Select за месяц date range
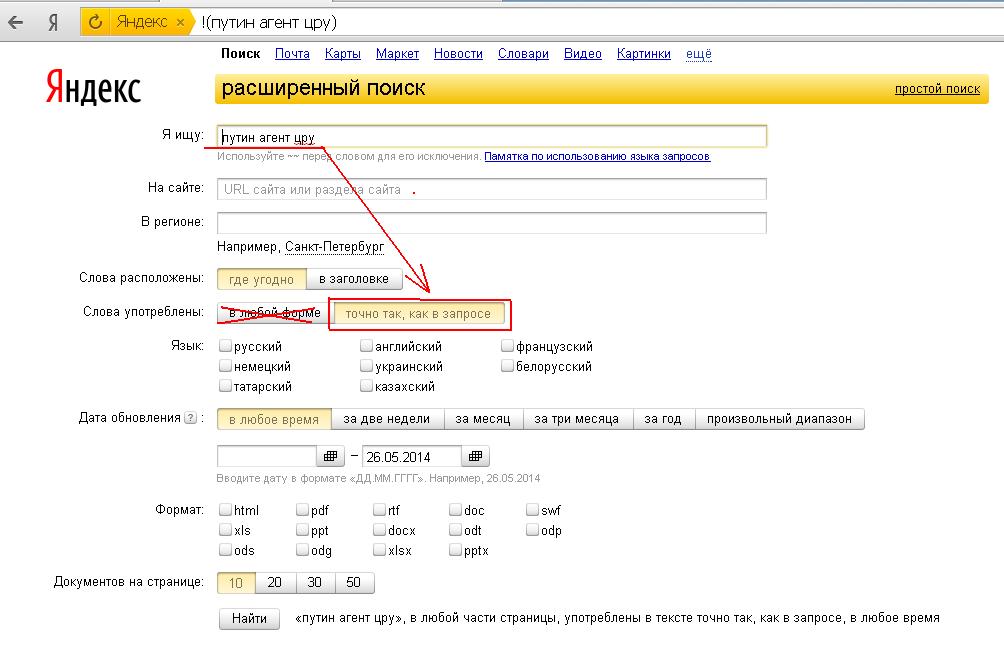1004x663 pixels. pos(483,419)
